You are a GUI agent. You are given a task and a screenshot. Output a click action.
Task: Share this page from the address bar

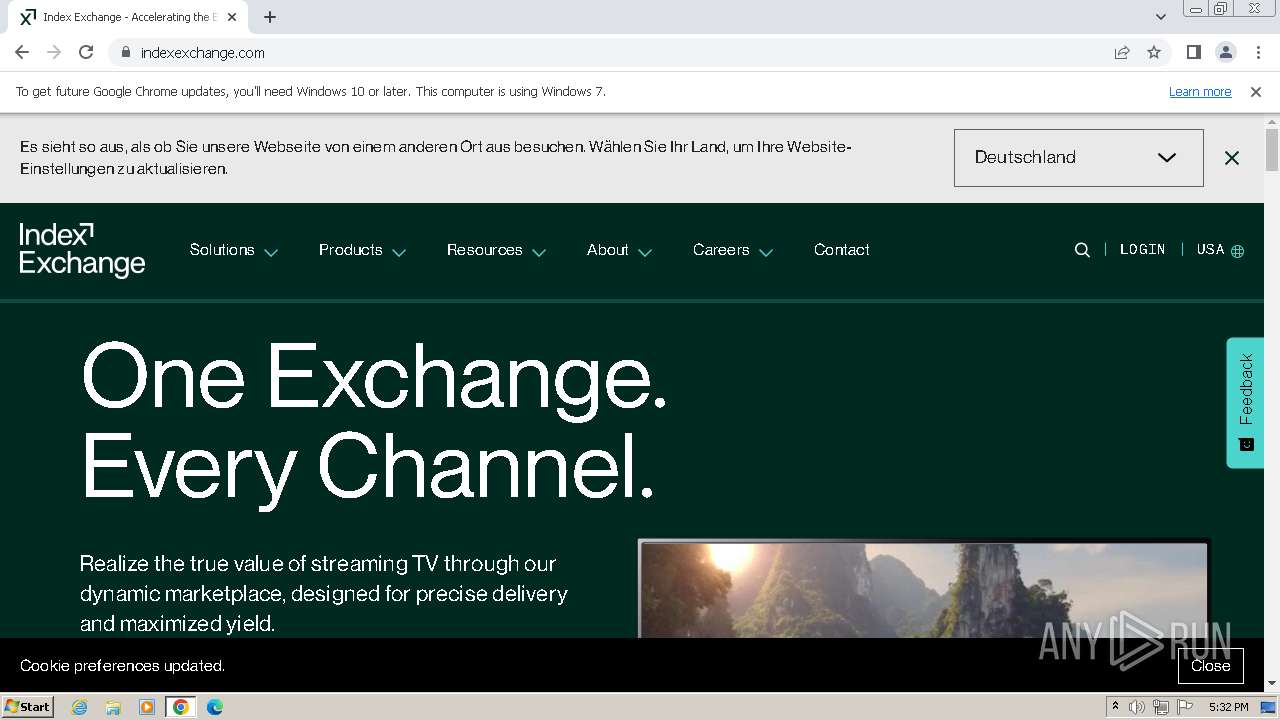click(x=1122, y=52)
